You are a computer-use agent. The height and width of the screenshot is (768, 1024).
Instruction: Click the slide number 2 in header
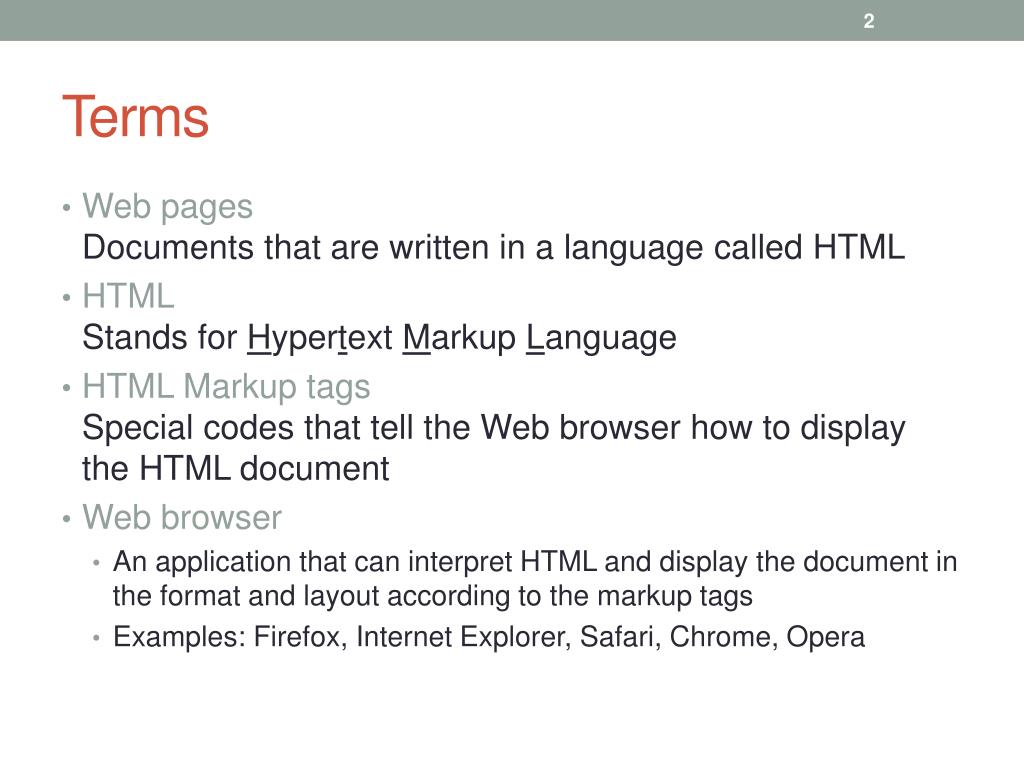869,22
